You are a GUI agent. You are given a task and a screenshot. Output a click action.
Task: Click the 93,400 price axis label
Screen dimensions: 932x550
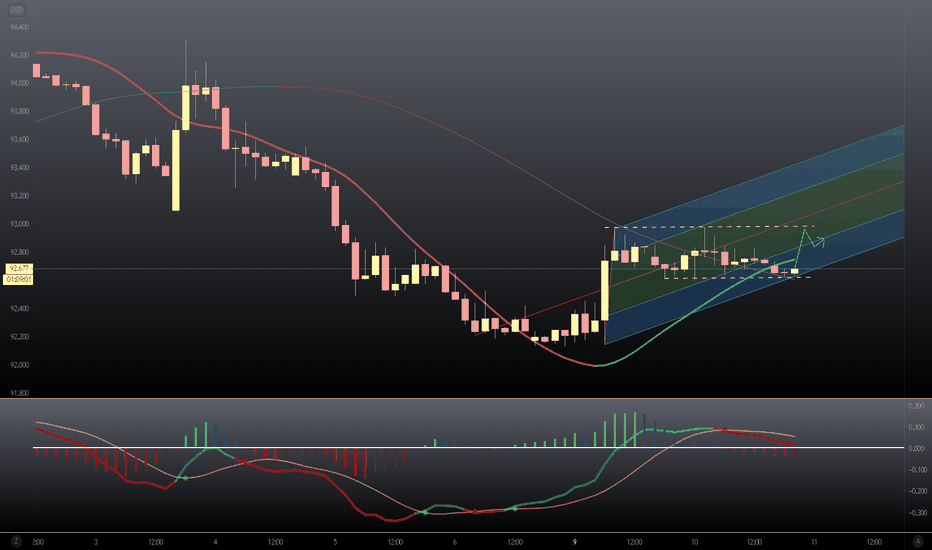point(19,168)
